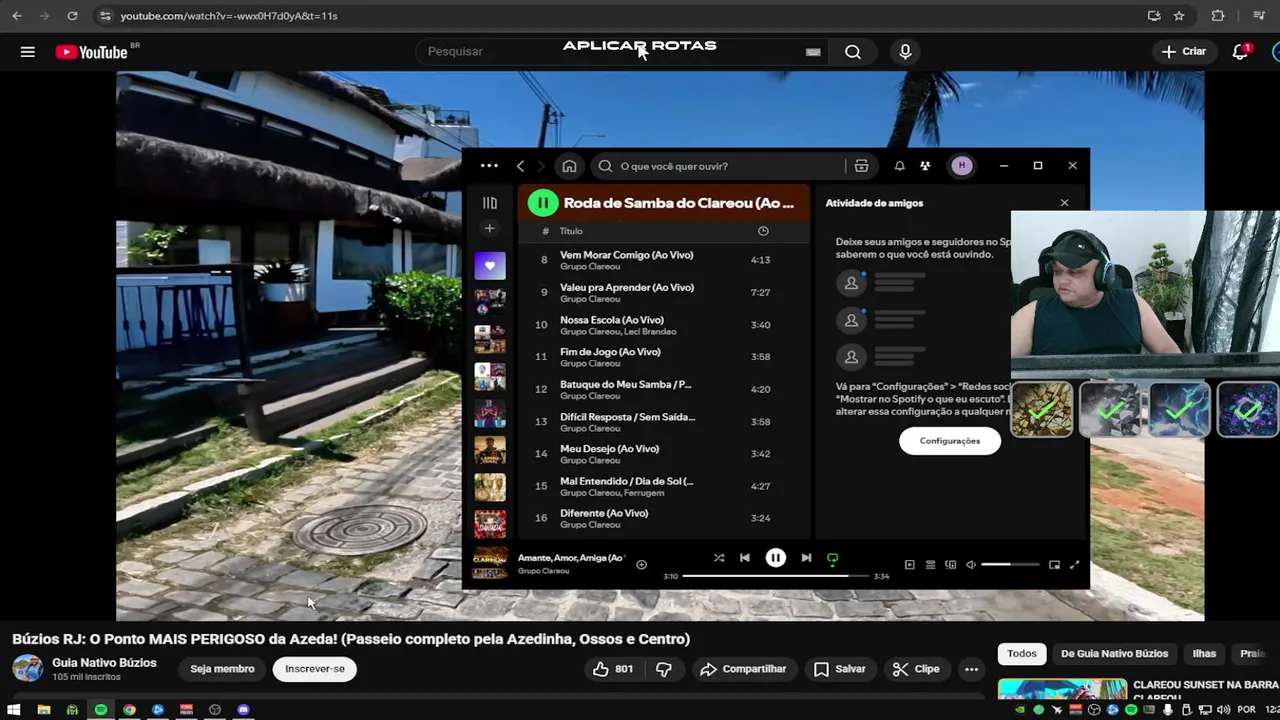Like the video with 801 likes
Image resolution: width=1280 pixels, height=720 pixels.
(x=612, y=669)
